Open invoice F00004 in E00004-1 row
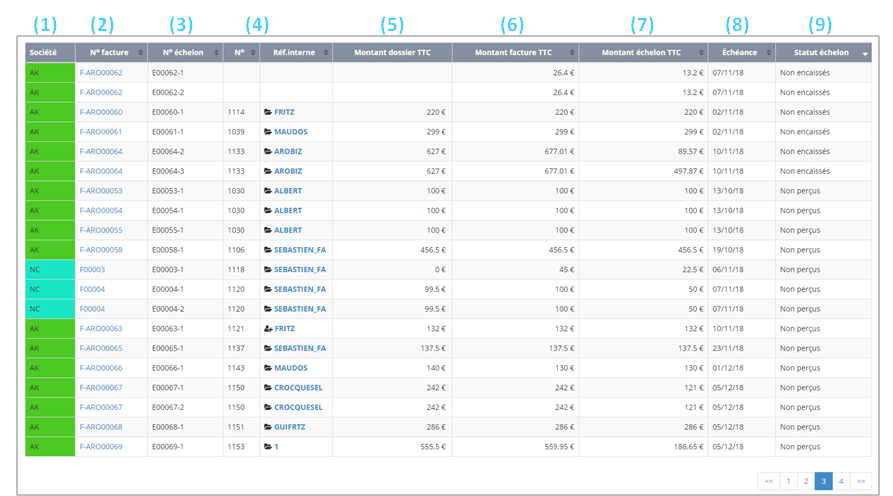 tap(92, 289)
